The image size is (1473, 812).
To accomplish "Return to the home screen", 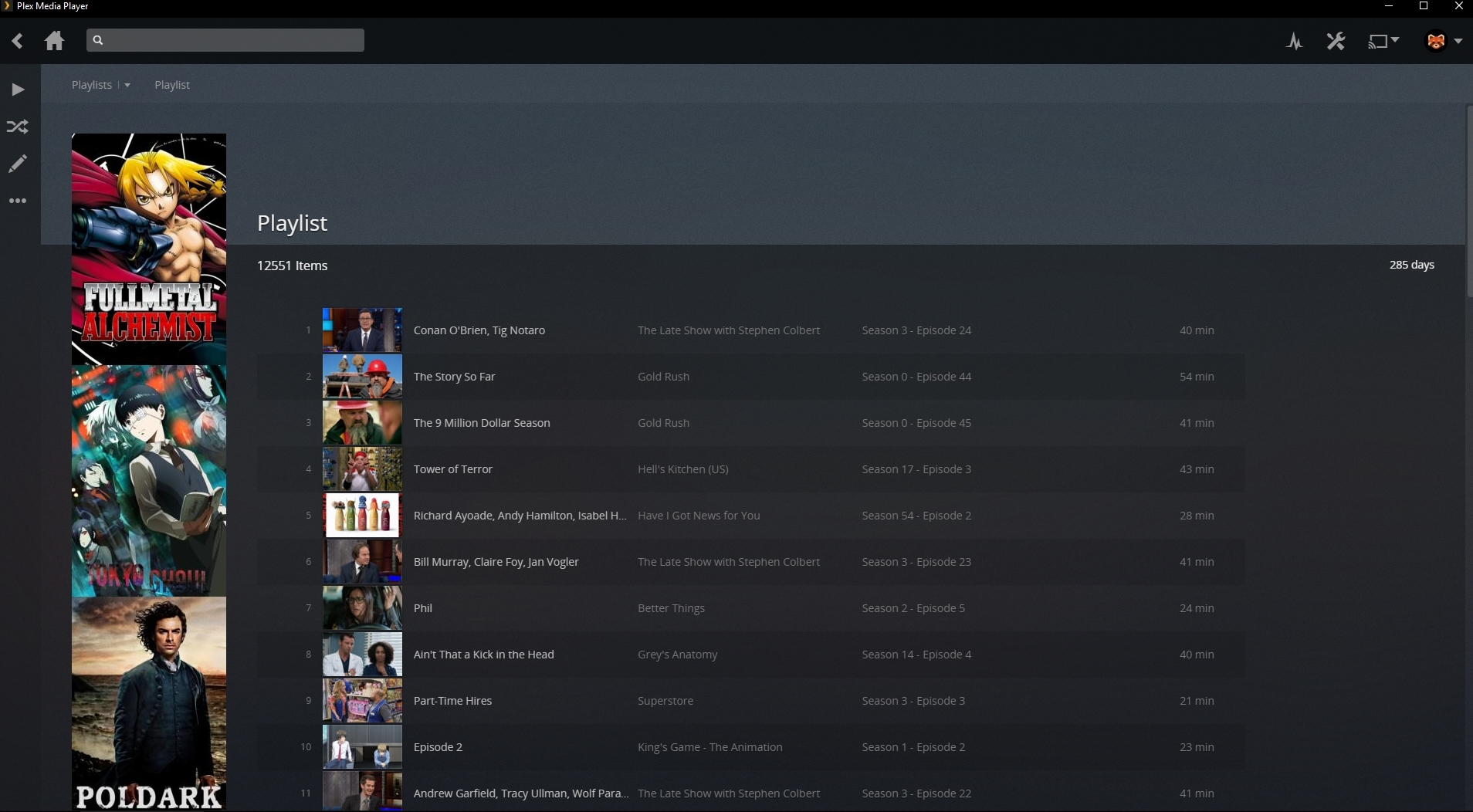I will click(x=54, y=40).
